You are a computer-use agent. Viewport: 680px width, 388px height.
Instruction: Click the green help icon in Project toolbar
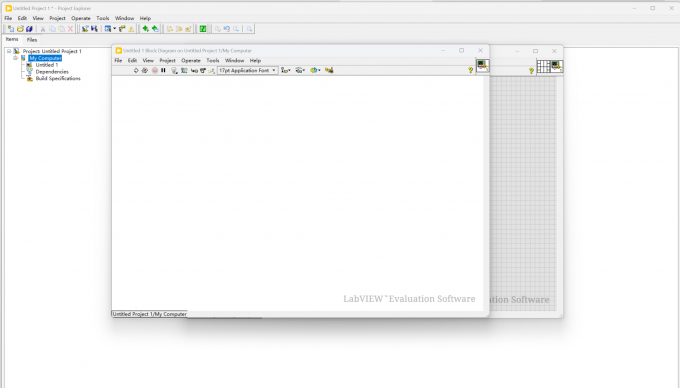[x=203, y=29]
